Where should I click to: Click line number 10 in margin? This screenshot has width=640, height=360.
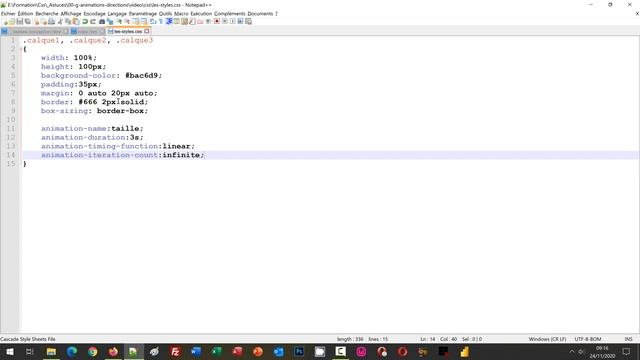[x=11, y=120]
